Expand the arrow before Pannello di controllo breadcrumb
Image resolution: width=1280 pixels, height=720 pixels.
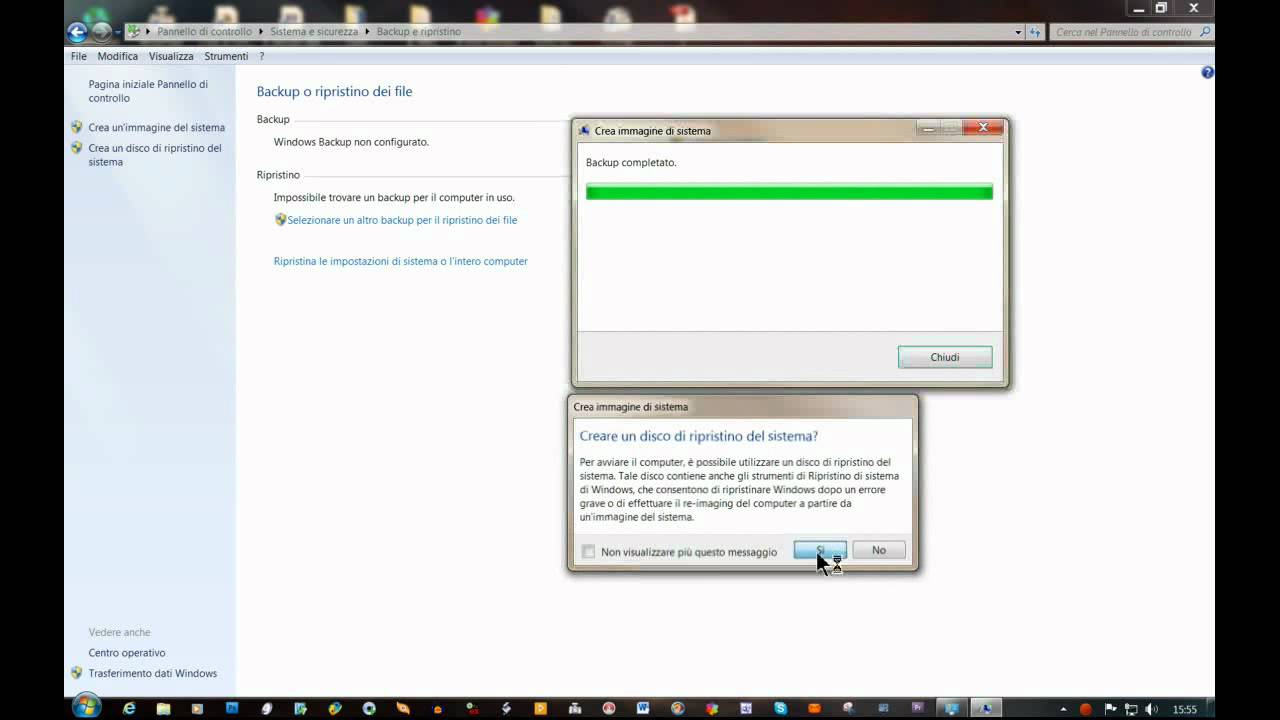pos(149,32)
